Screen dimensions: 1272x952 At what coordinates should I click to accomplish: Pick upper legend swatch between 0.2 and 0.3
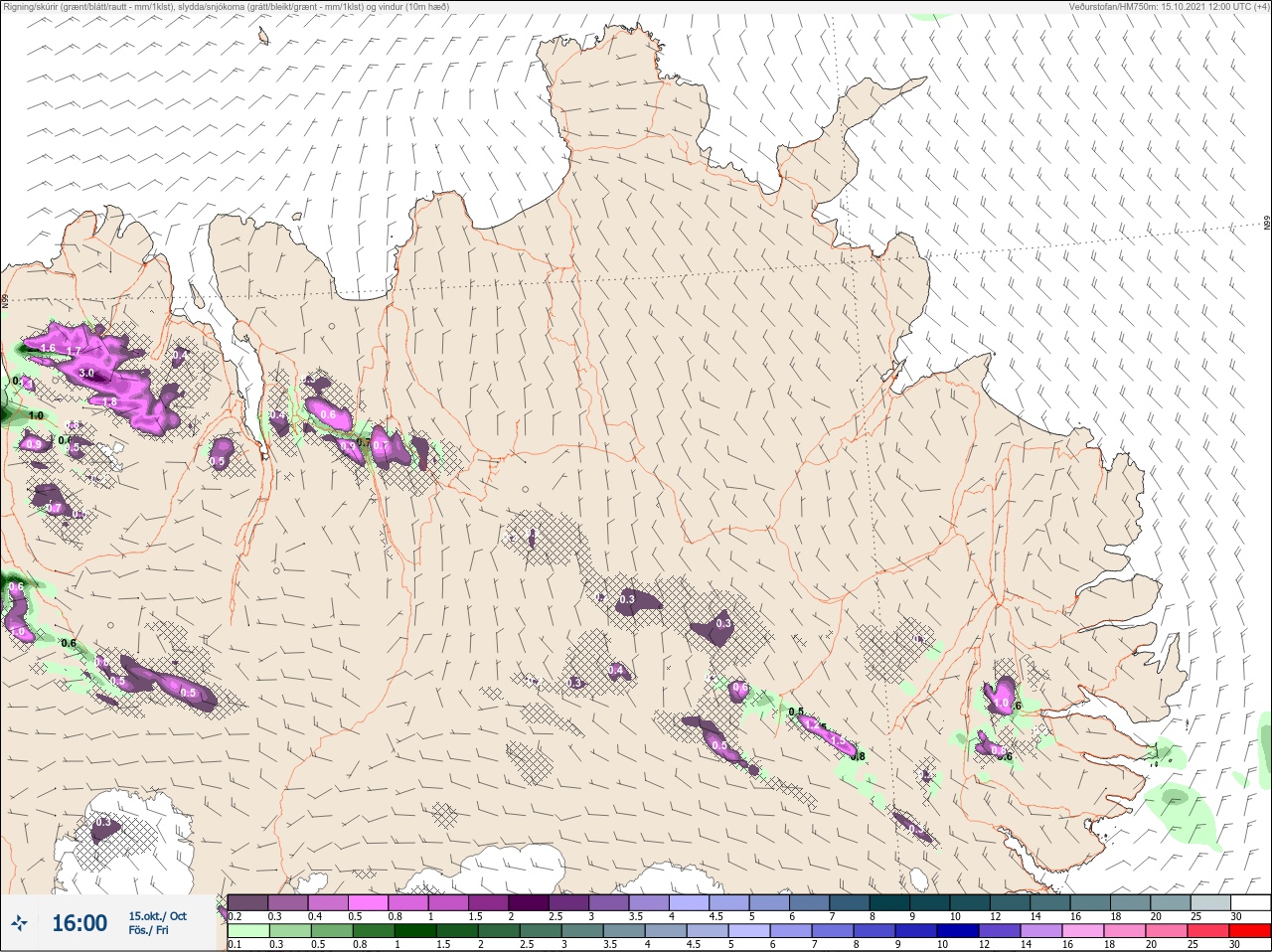pos(247,902)
